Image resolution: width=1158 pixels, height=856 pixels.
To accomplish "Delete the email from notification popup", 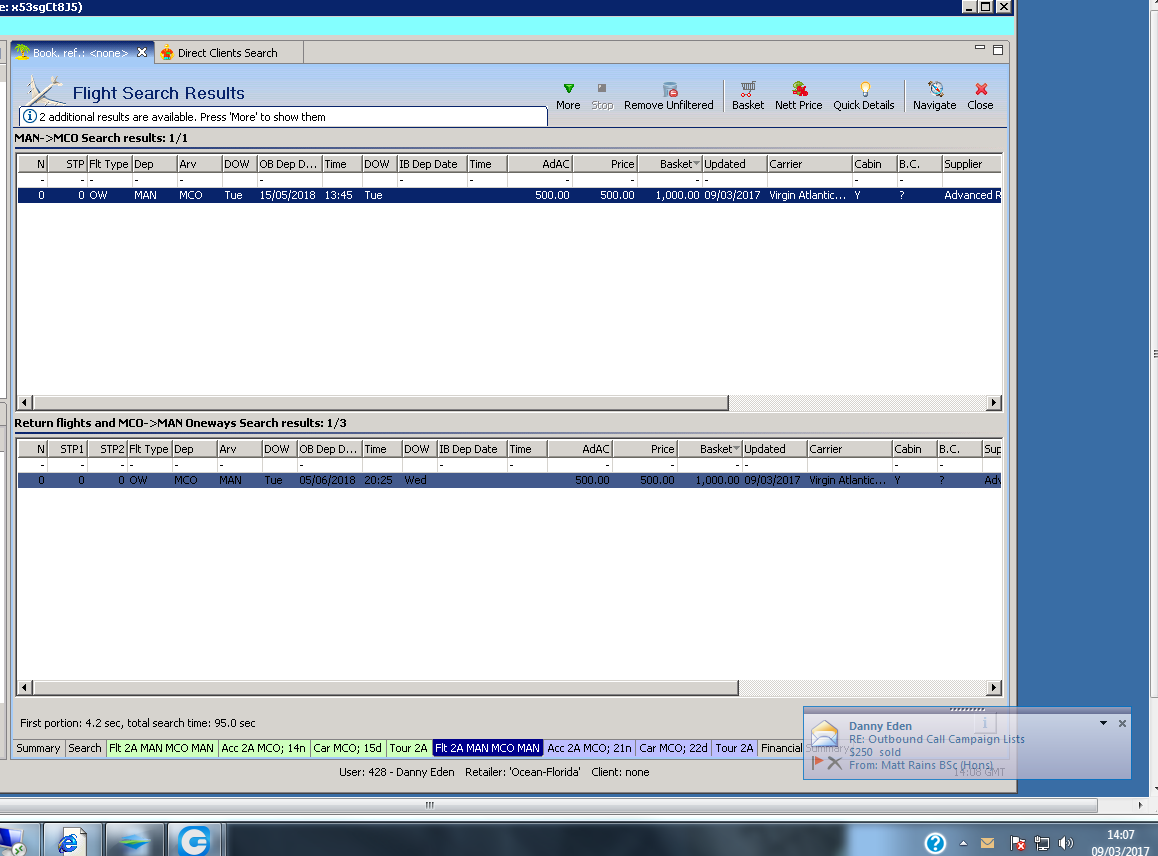I will click(x=835, y=763).
